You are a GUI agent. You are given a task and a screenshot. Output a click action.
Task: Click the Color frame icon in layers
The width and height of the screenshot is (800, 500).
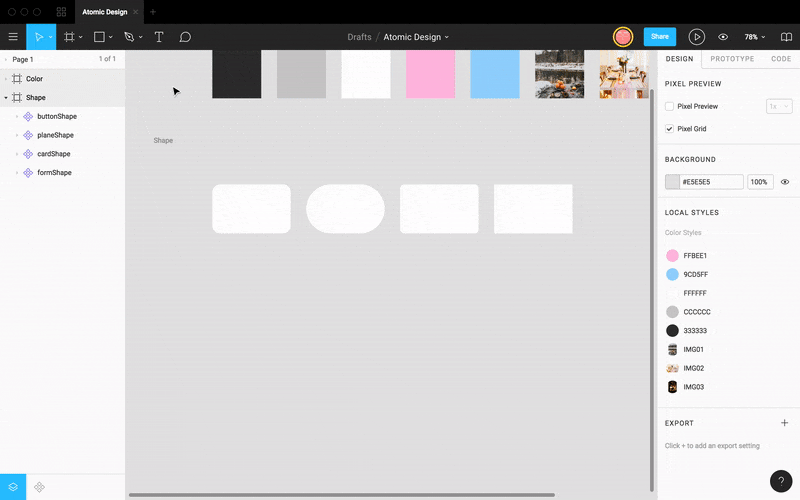(x=17, y=79)
